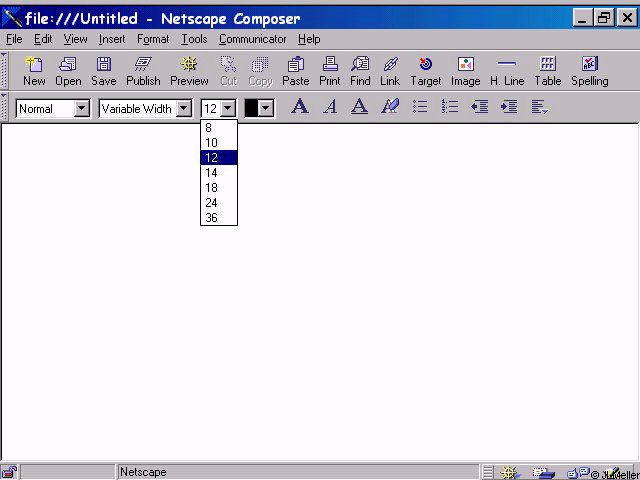Save the page with Save icon

104,71
